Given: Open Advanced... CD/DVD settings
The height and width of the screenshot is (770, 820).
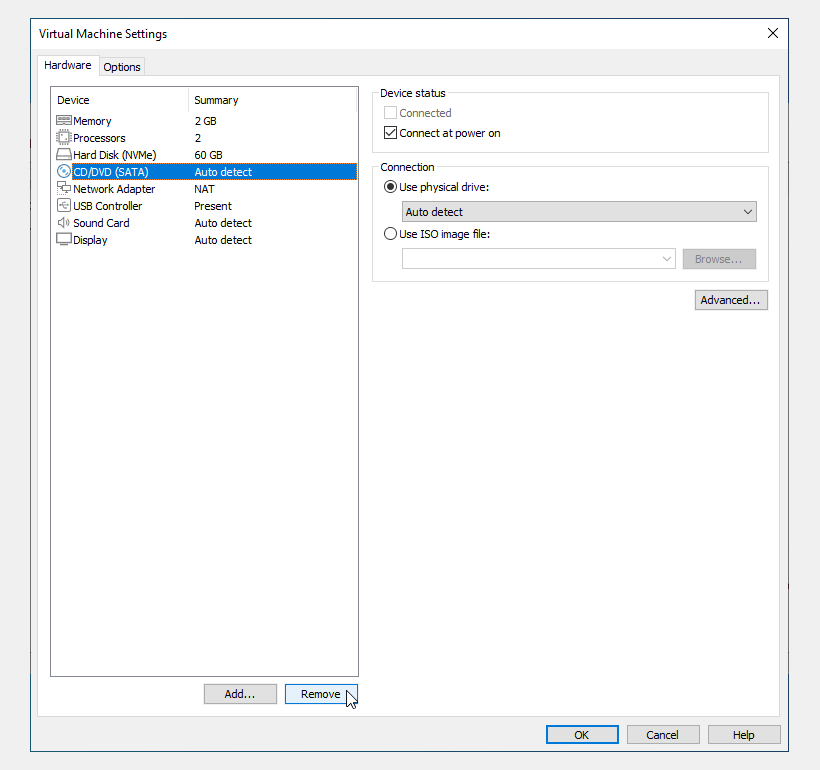Looking at the screenshot, I should pyautogui.click(x=731, y=300).
